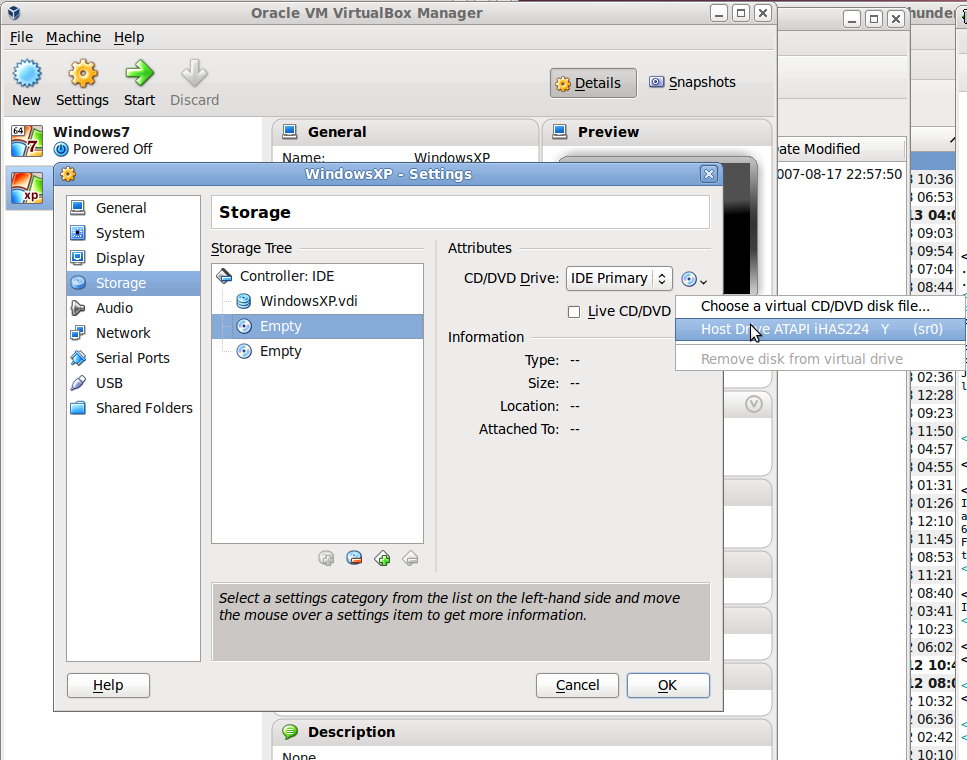Switch to the Details view button
967x760 pixels.
[593, 83]
